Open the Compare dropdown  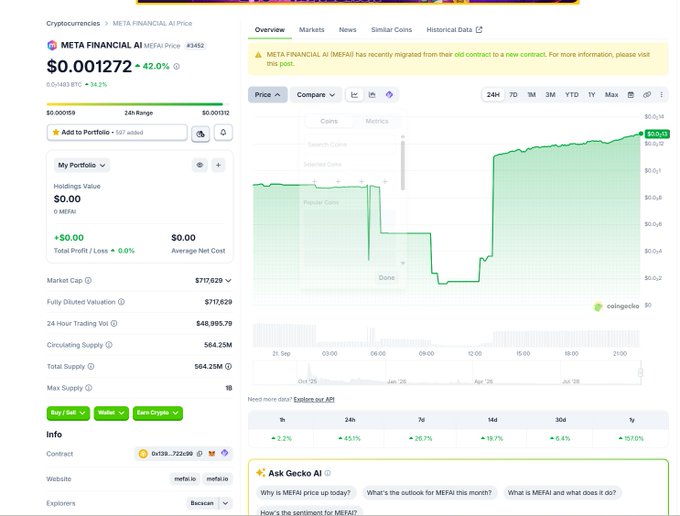[x=315, y=95]
